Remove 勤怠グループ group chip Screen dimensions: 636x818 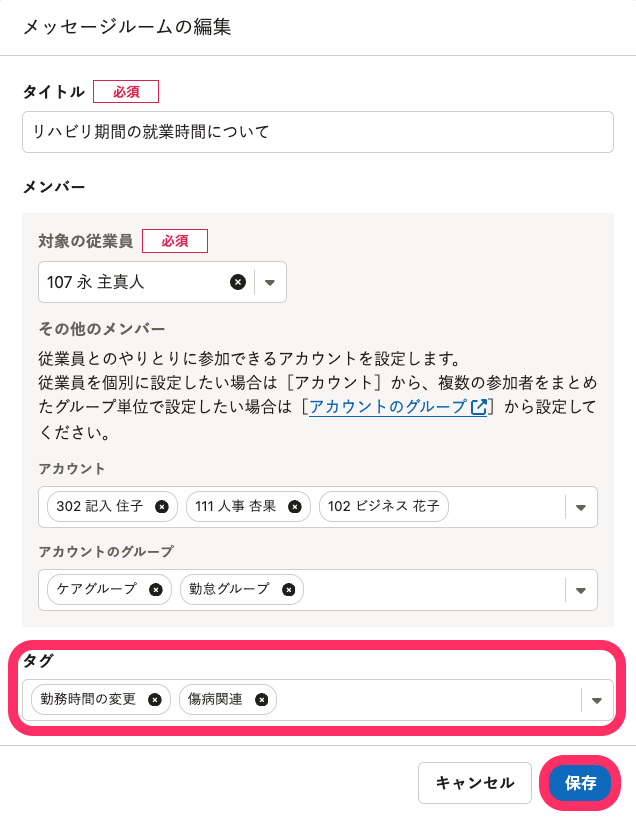[288, 590]
